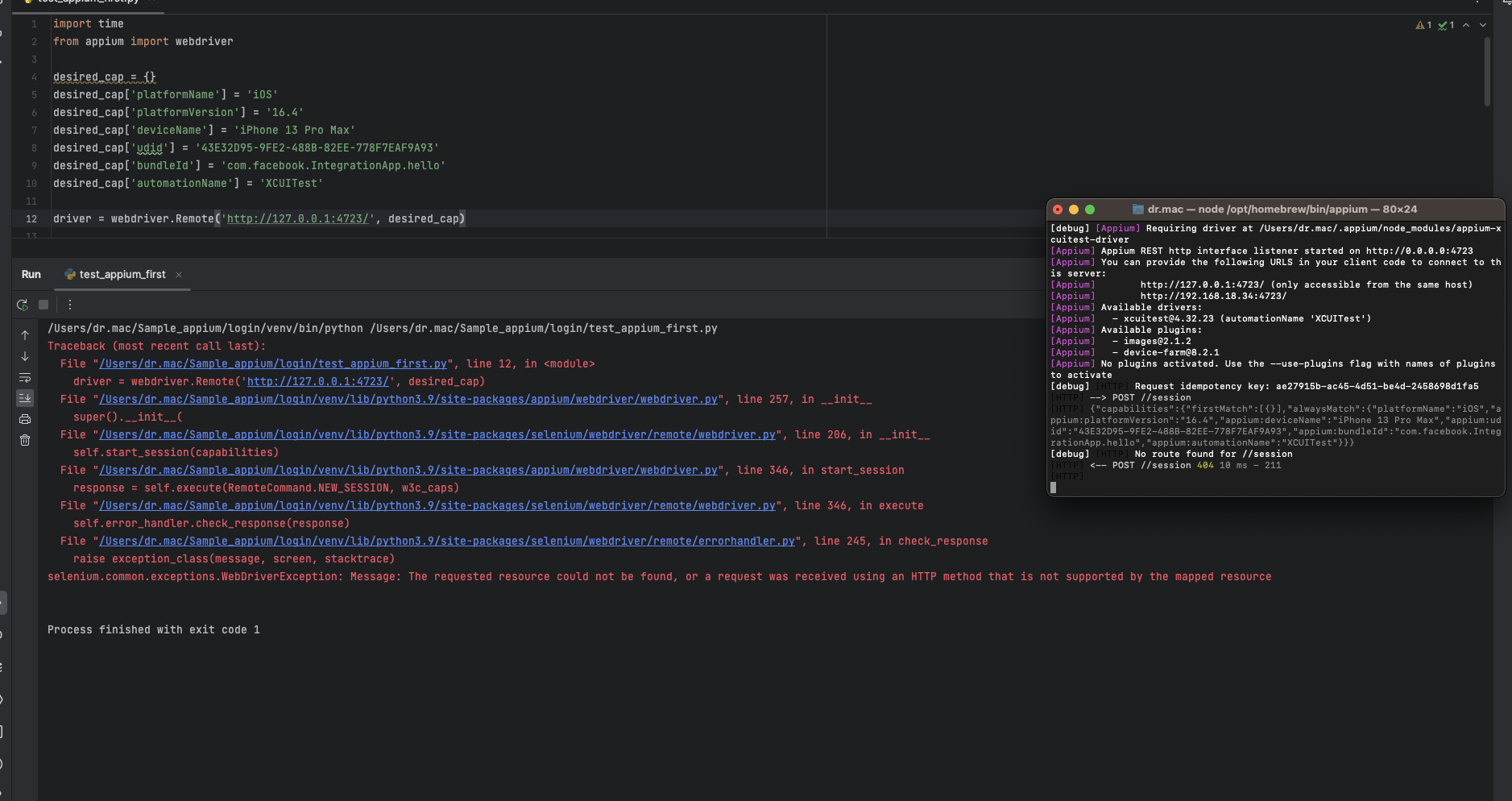The width and height of the screenshot is (1512, 801).
Task: Jump to next problem with down chevron
Action: click(1483, 25)
